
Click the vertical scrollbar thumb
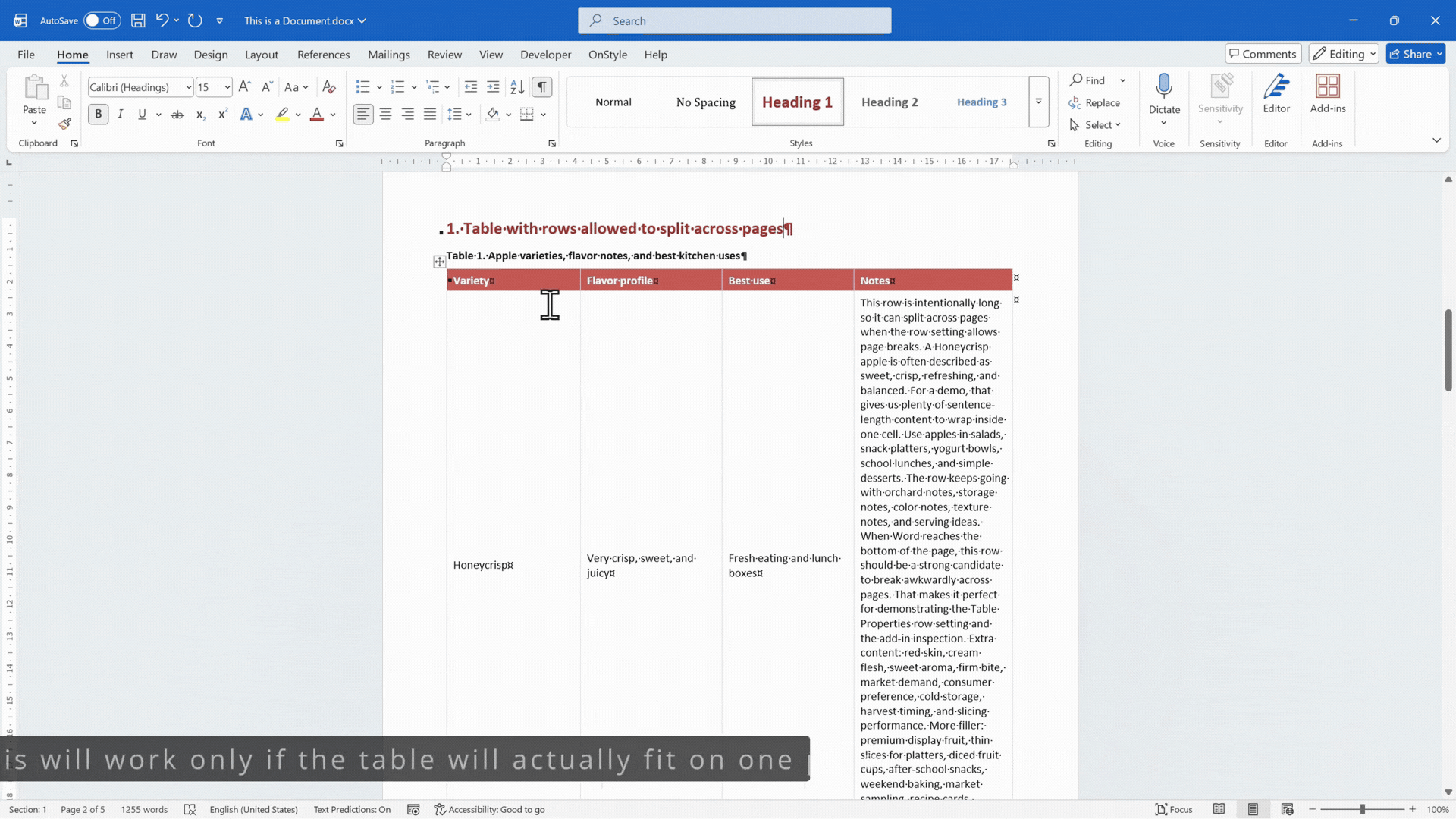(x=1448, y=350)
